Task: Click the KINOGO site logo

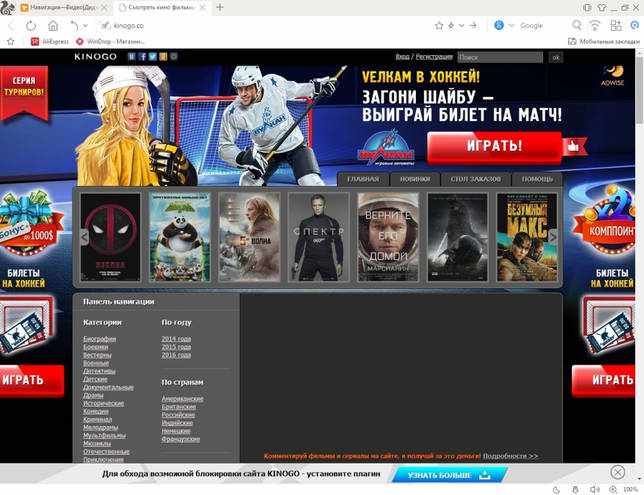Action: [x=95, y=57]
